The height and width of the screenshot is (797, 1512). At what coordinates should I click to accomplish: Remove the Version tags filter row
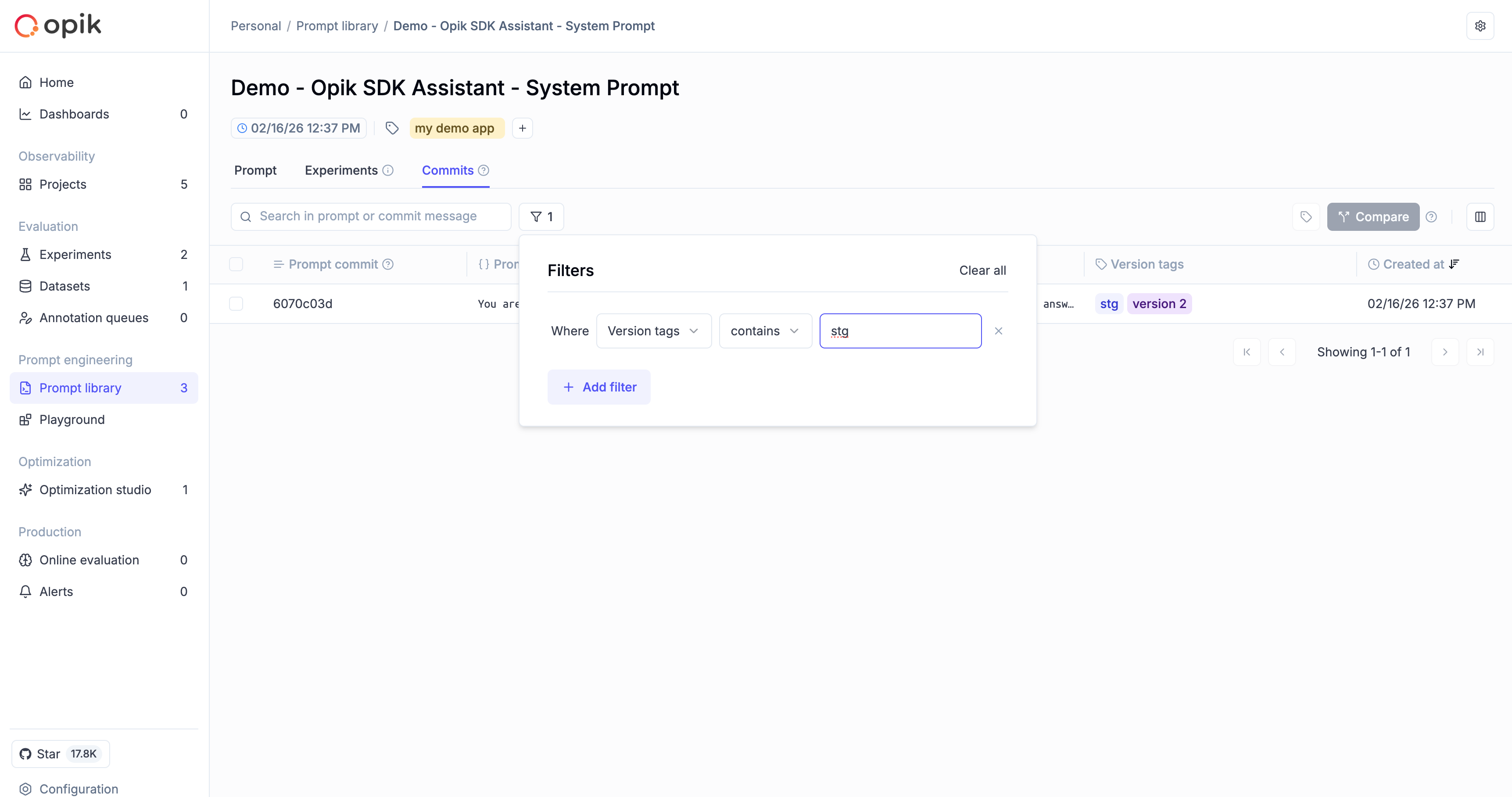pos(998,331)
